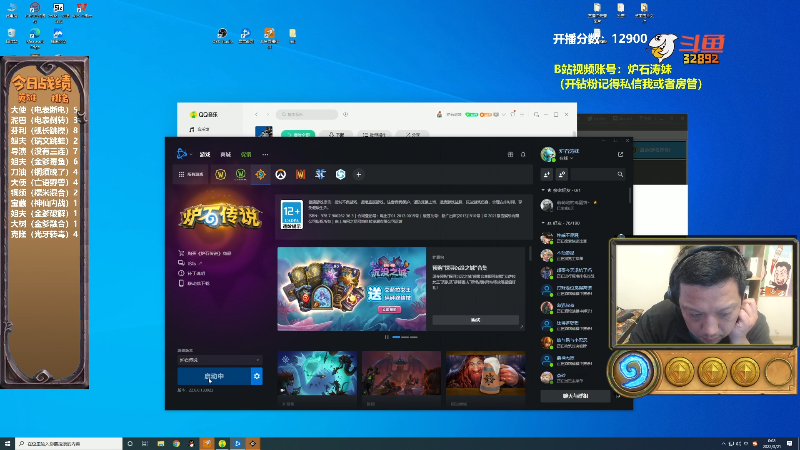Open the forum link with chat icon
Image resolution: width=800 pixels, height=450 pixels.
(190, 263)
